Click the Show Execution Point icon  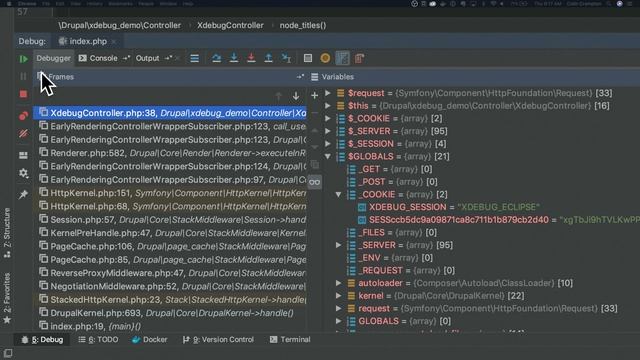tap(195, 58)
